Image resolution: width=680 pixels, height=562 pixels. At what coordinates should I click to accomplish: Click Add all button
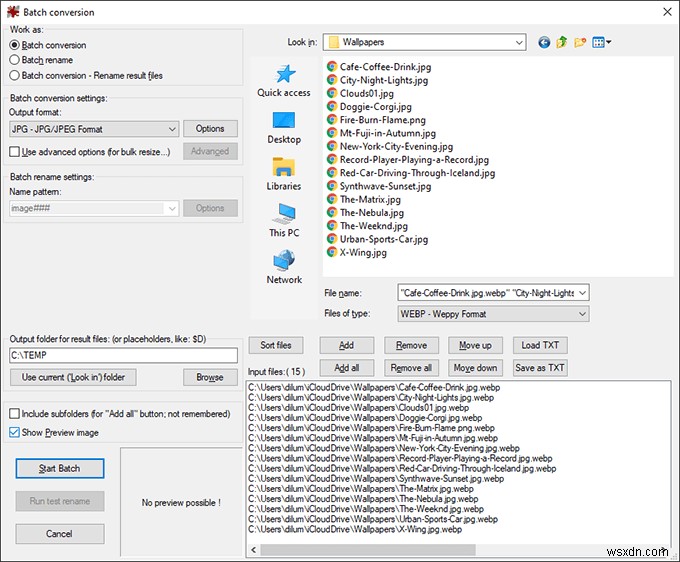coord(347,368)
